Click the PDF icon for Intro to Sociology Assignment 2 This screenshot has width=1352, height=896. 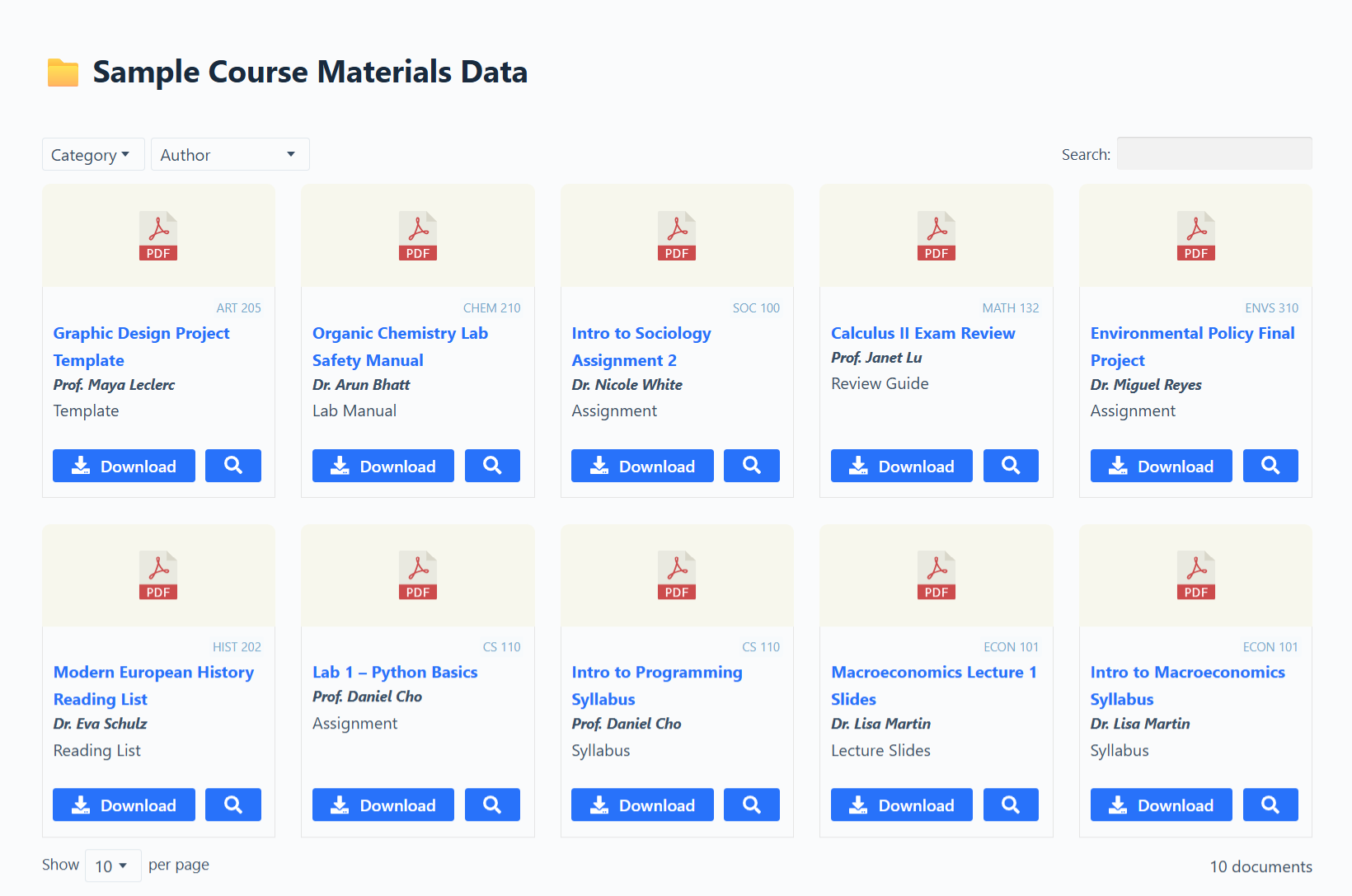pos(677,236)
